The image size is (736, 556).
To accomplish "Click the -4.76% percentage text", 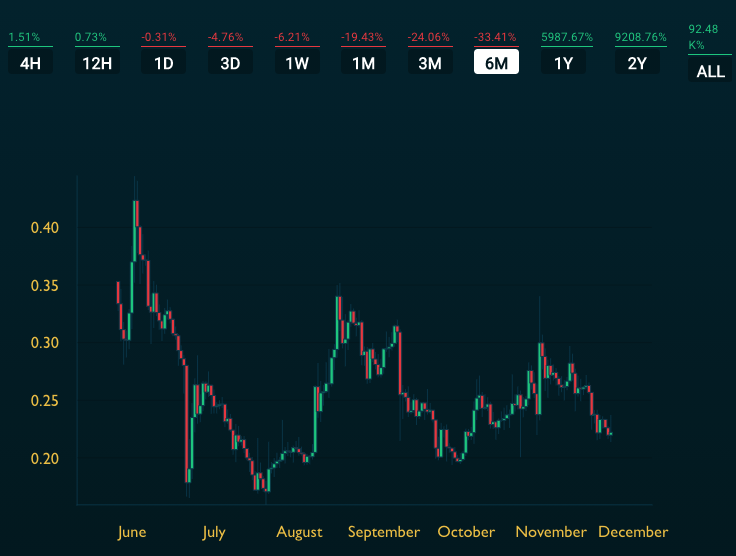I will pyautogui.click(x=225, y=37).
